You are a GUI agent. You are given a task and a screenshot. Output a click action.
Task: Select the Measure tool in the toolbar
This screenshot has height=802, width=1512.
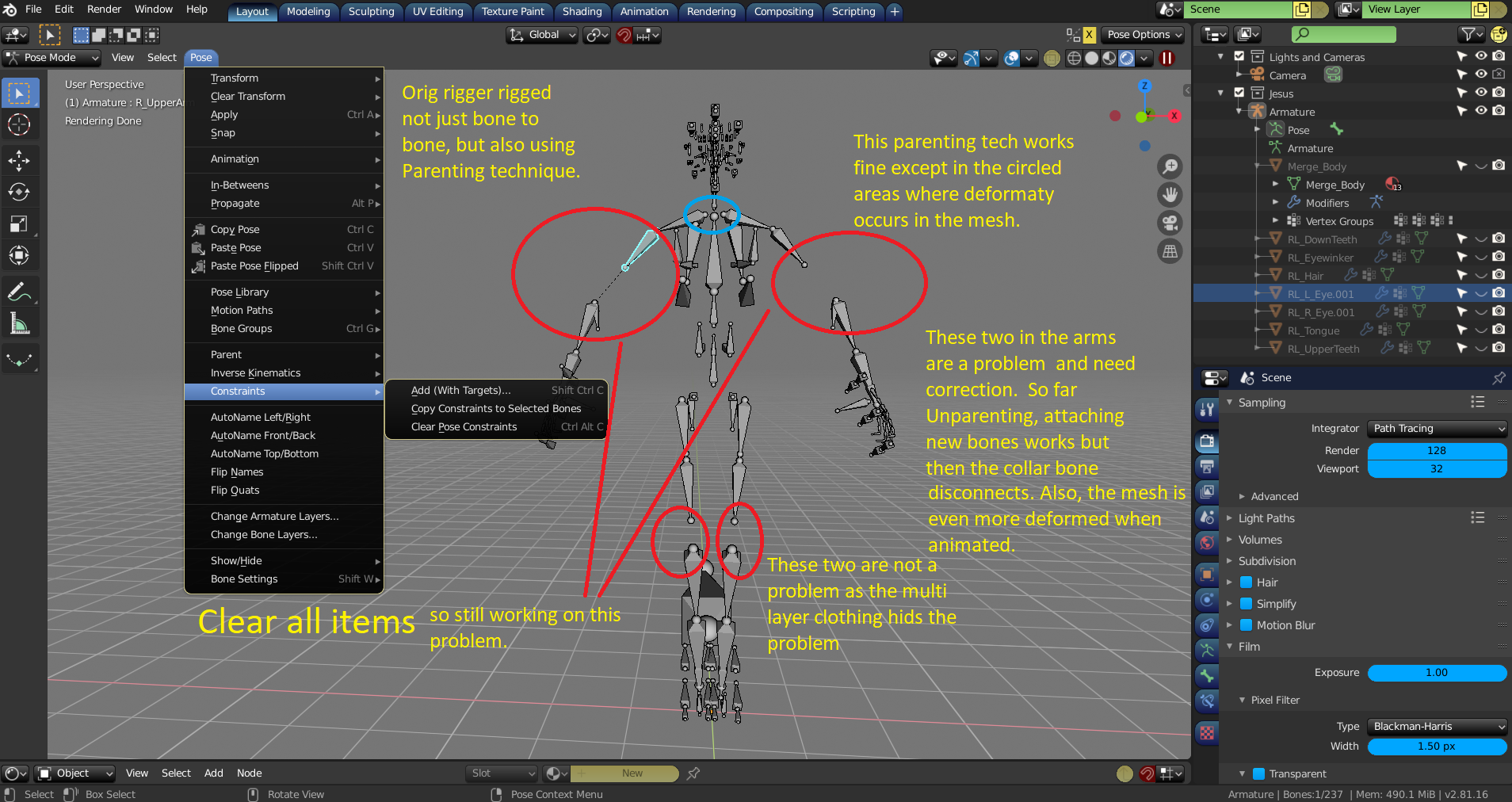click(21, 323)
